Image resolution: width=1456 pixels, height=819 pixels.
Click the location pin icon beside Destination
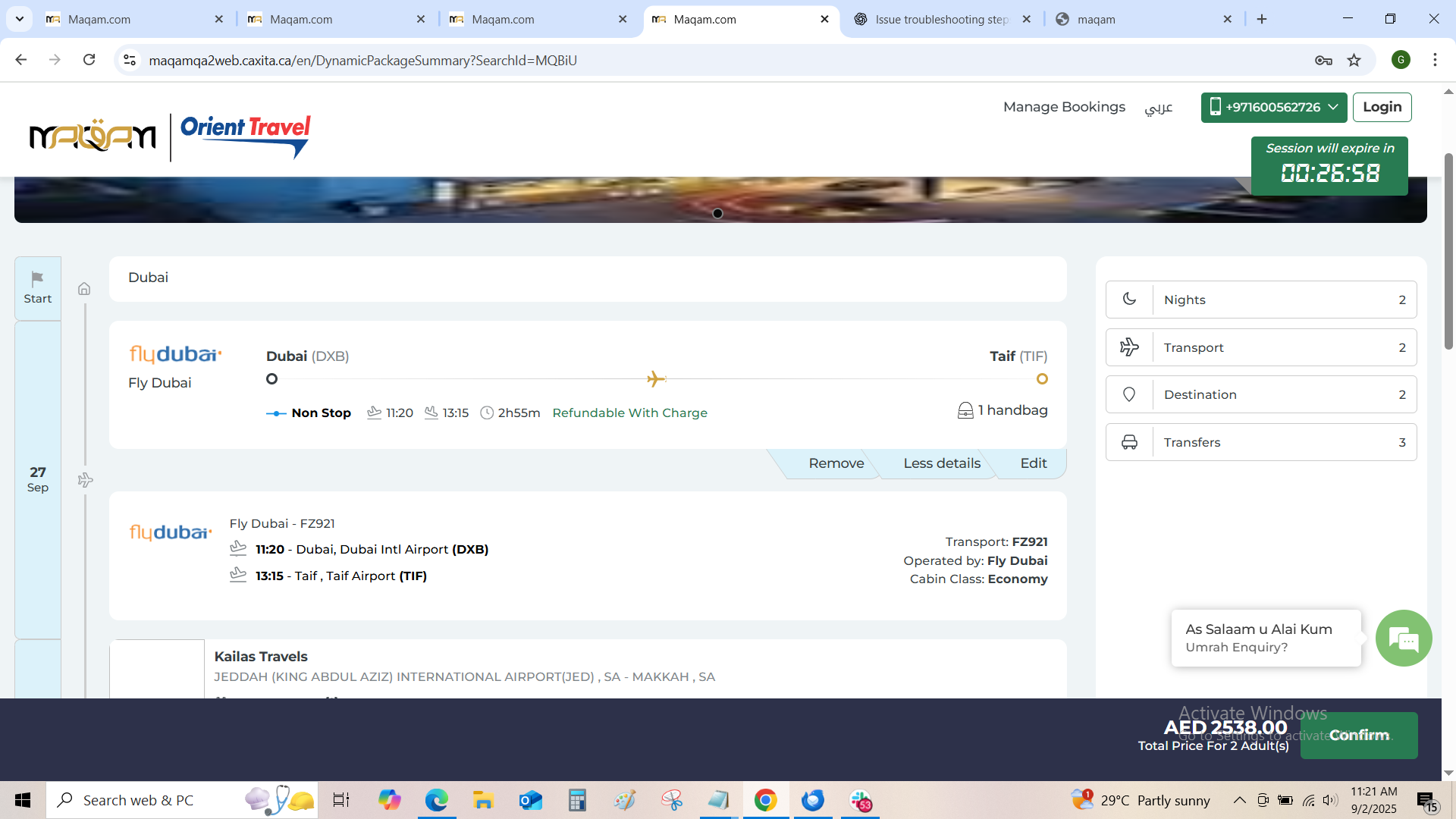coord(1129,394)
